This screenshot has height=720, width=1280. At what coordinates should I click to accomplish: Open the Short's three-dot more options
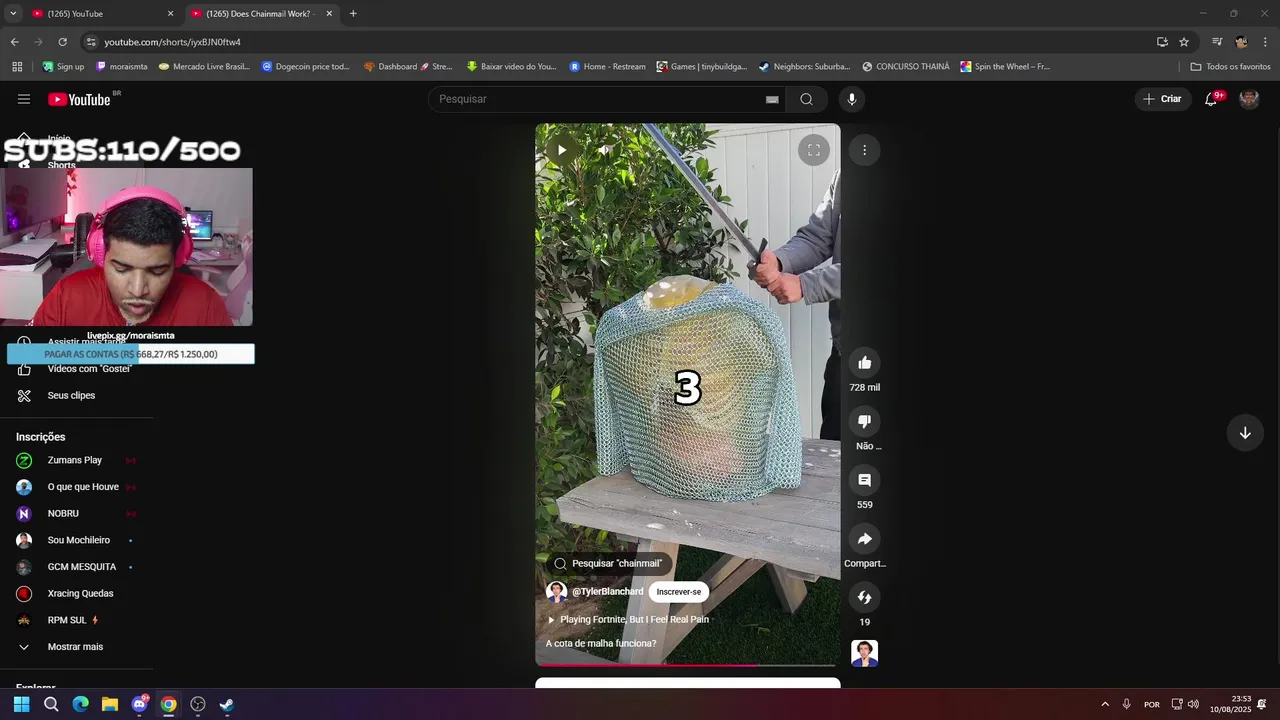click(865, 150)
